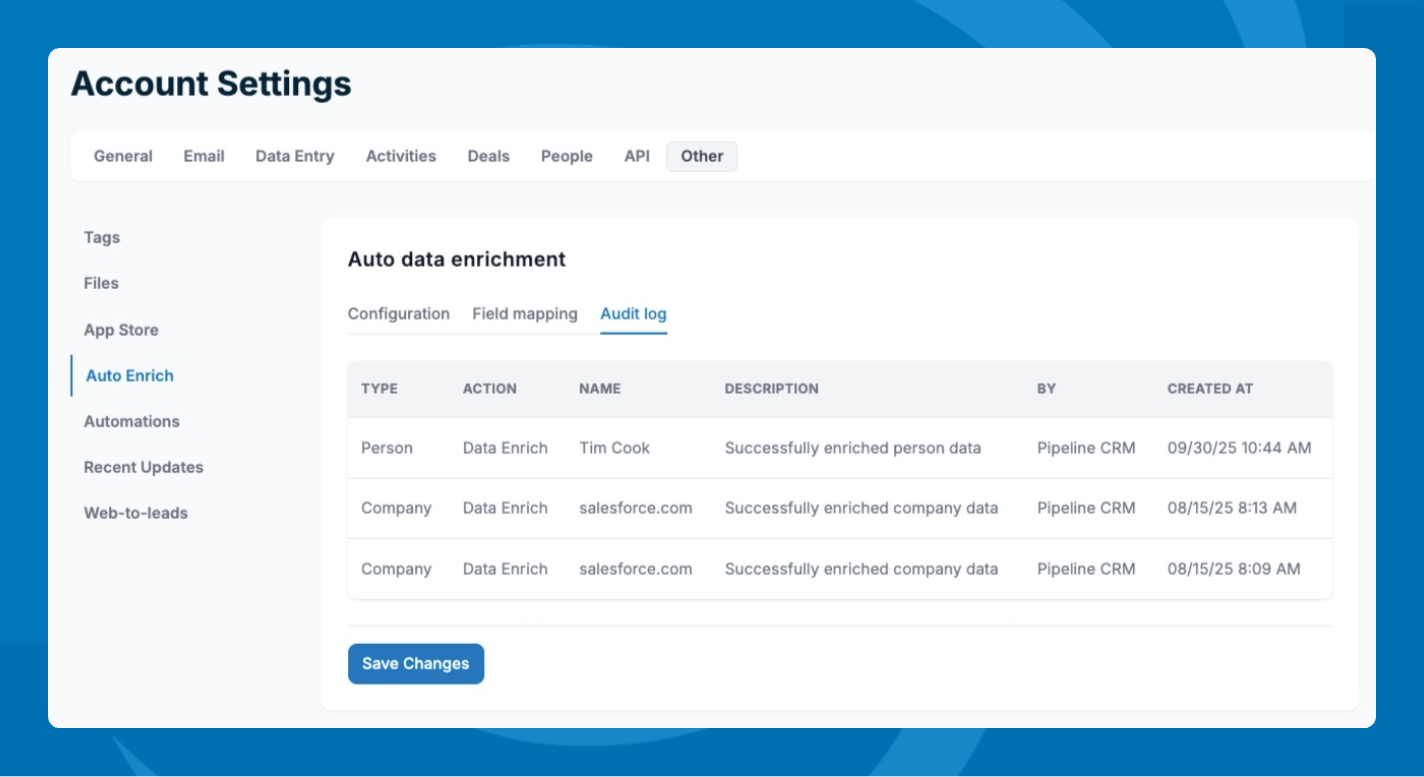Go to the Activities tab
This screenshot has width=1424, height=777.
coord(401,156)
